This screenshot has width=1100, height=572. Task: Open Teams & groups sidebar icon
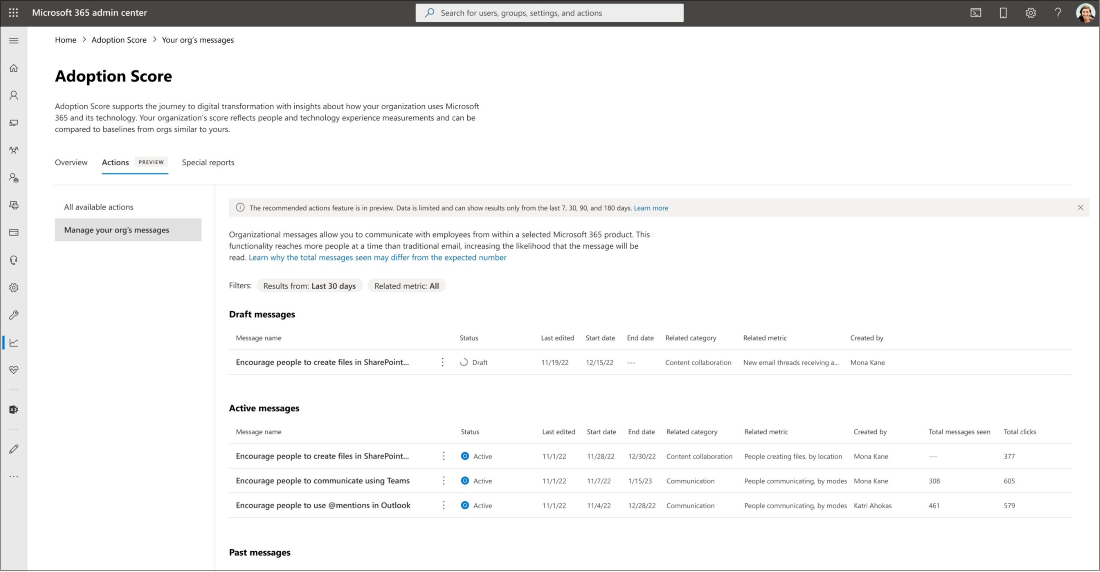pyautogui.click(x=13, y=150)
